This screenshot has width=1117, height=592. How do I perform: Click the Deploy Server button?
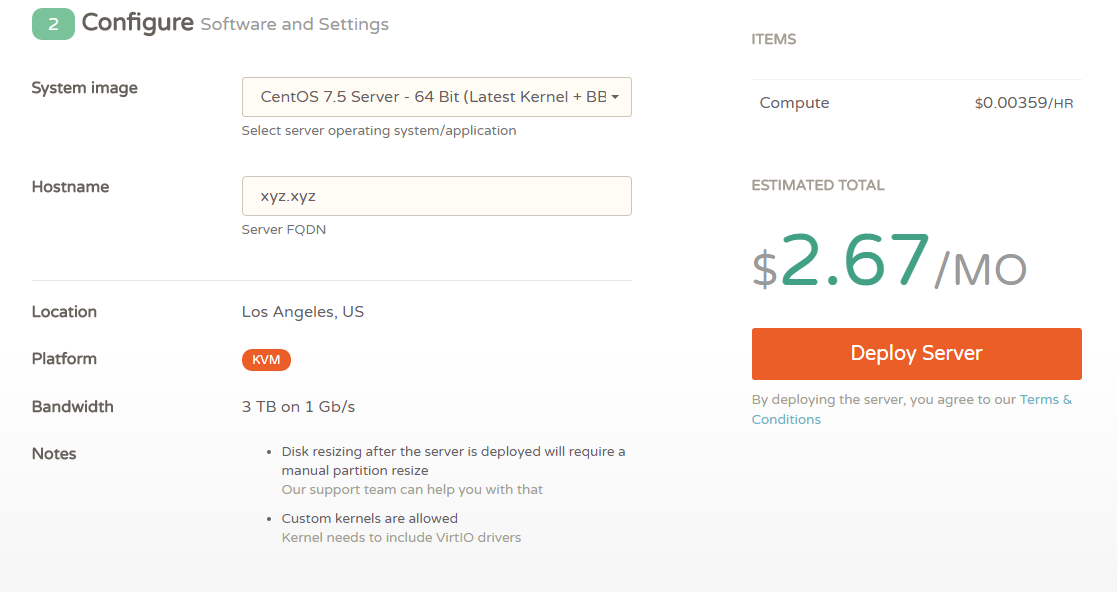[917, 354]
